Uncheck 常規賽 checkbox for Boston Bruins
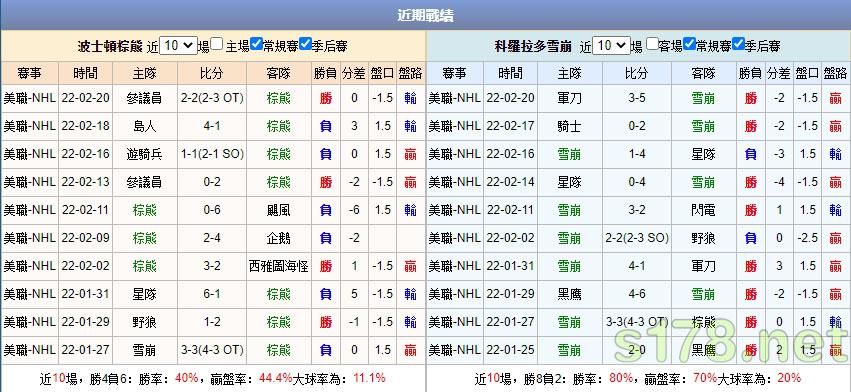 (x=257, y=44)
